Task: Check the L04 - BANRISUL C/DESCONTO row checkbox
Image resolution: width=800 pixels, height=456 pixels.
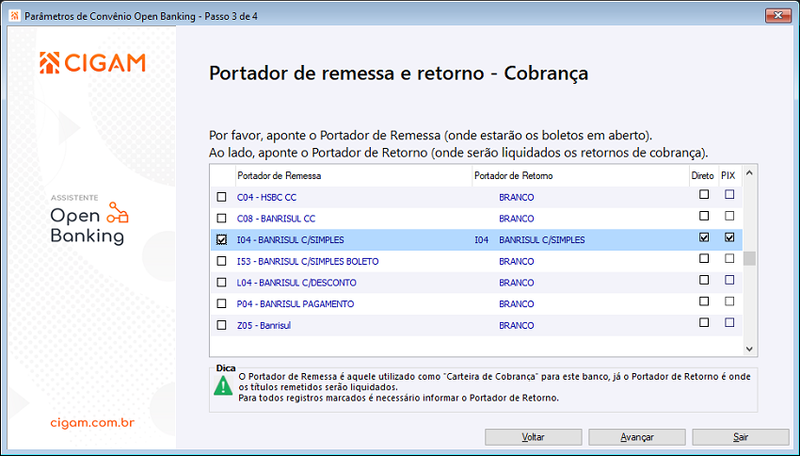Action: pos(221,283)
